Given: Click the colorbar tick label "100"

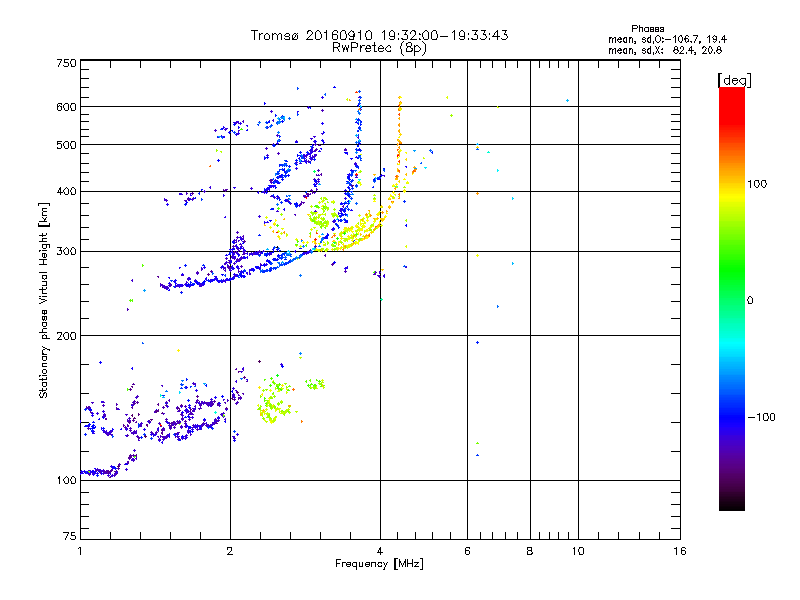Looking at the screenshot, I should (757, 184).
